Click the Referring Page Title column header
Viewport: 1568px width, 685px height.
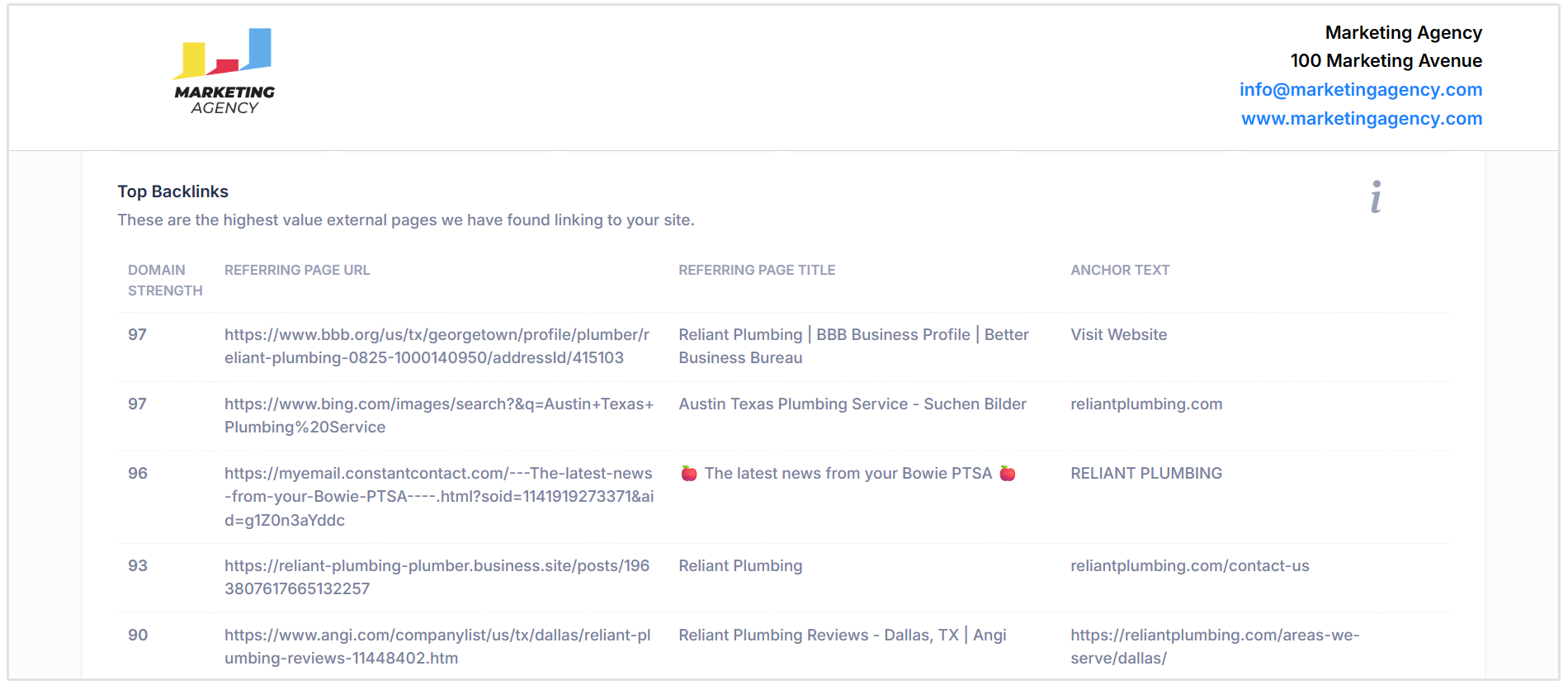[x=757, y=270]
